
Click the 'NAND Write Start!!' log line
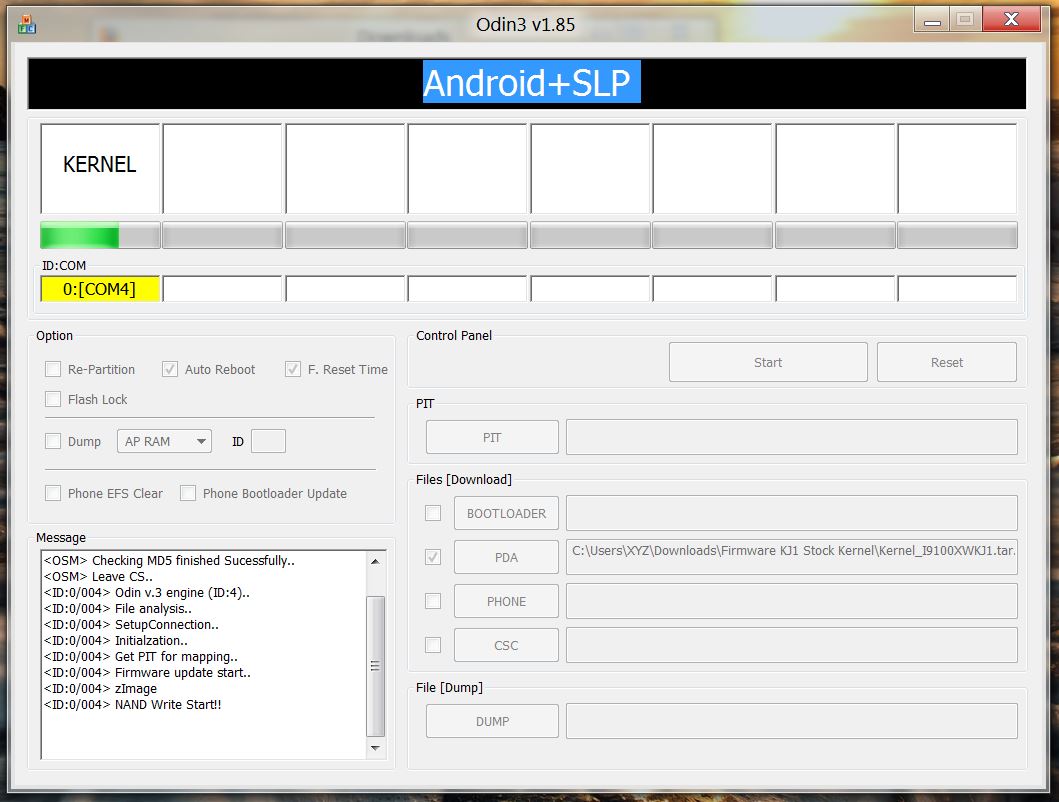pos(132,705)
